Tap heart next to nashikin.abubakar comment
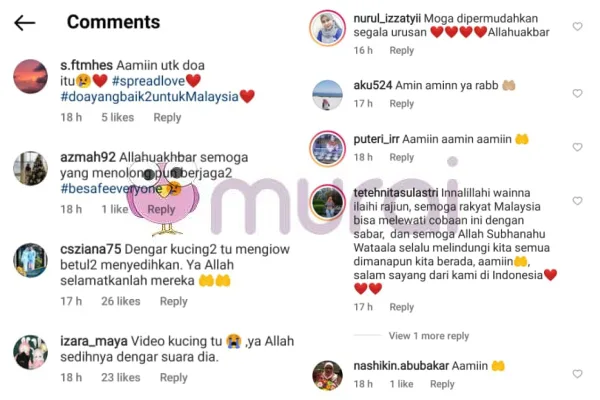The height and width of the screenshot is (400, 600). point(577,374)
